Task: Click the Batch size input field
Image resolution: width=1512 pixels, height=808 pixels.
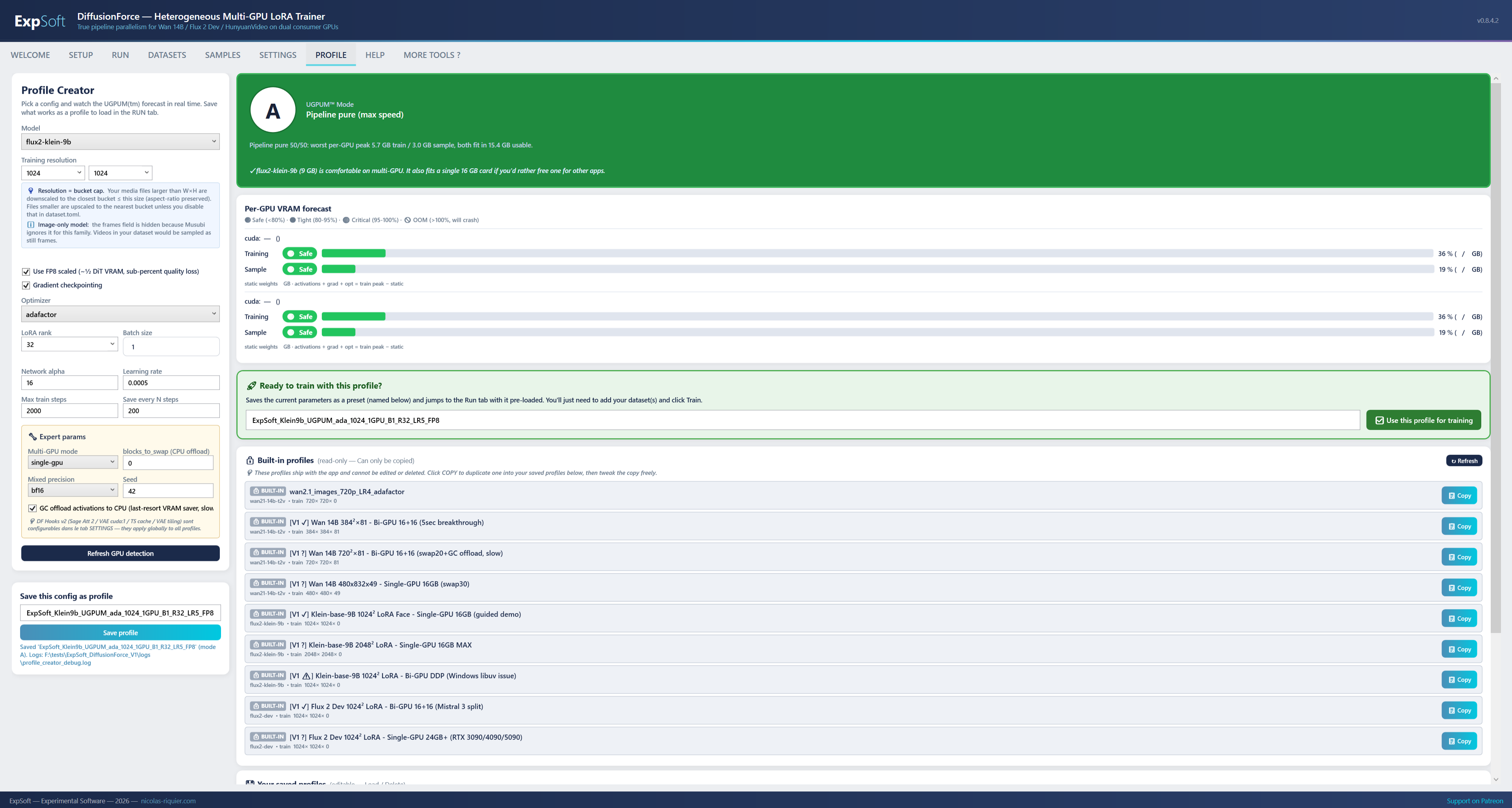Action: (x=171, y=346)
